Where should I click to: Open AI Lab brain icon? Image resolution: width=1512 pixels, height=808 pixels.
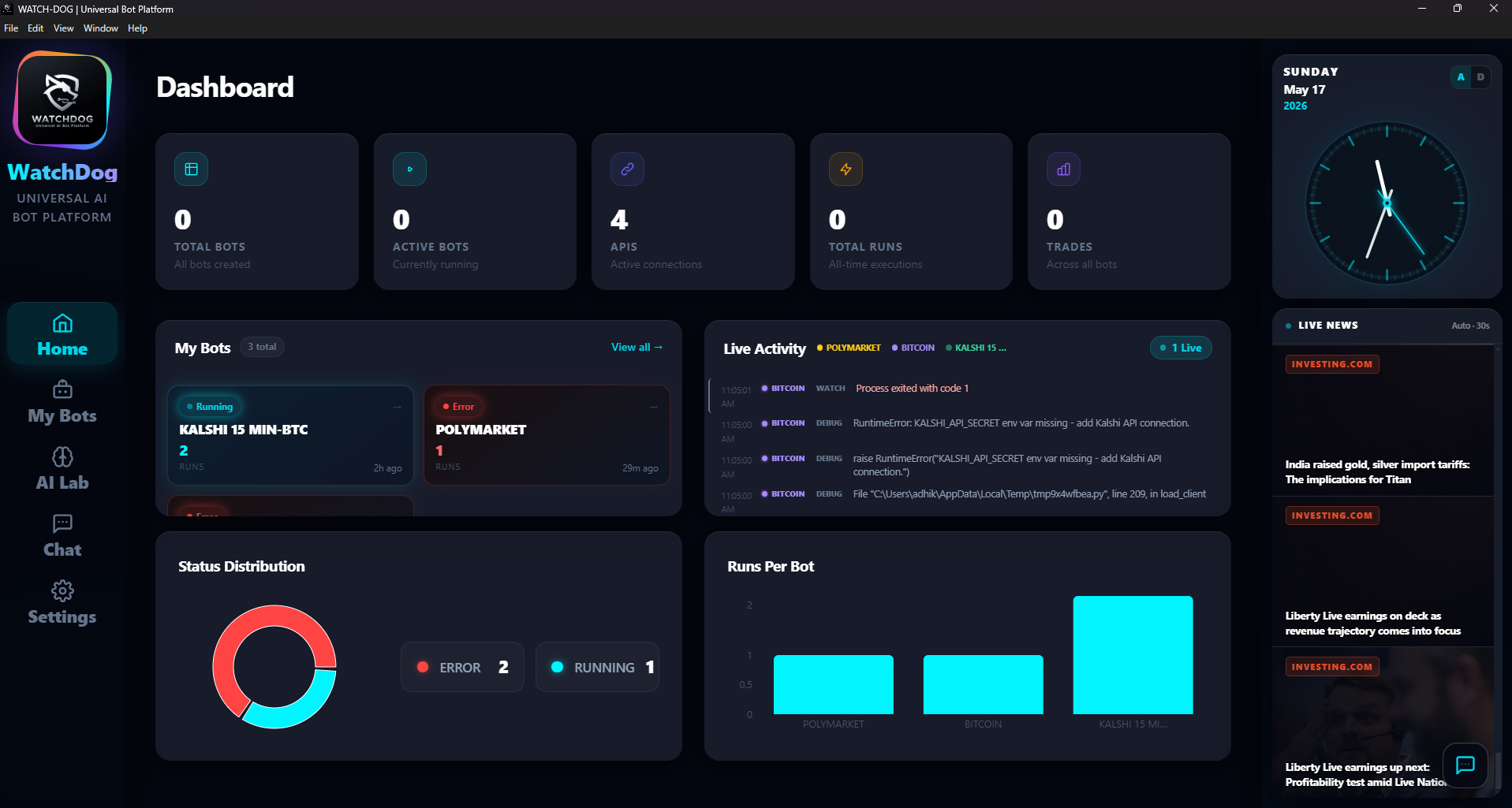(62, 457)
